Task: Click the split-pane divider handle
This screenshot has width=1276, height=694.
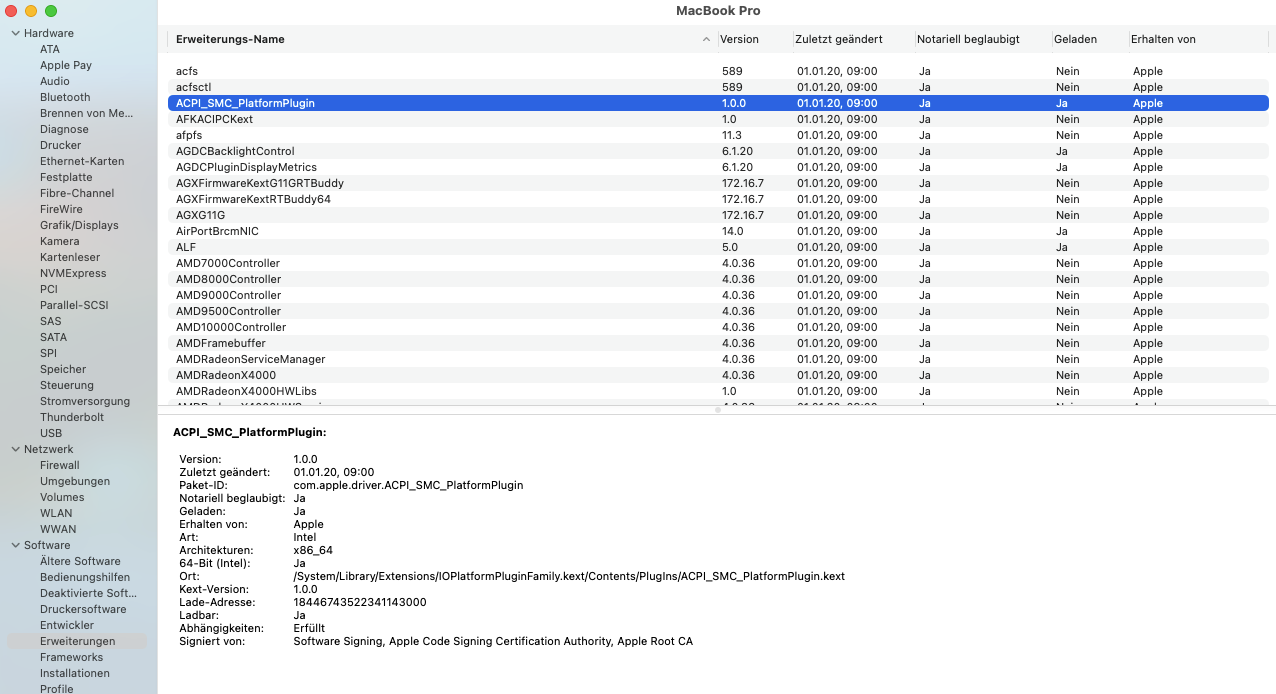Action: click(x=717, y=410)
